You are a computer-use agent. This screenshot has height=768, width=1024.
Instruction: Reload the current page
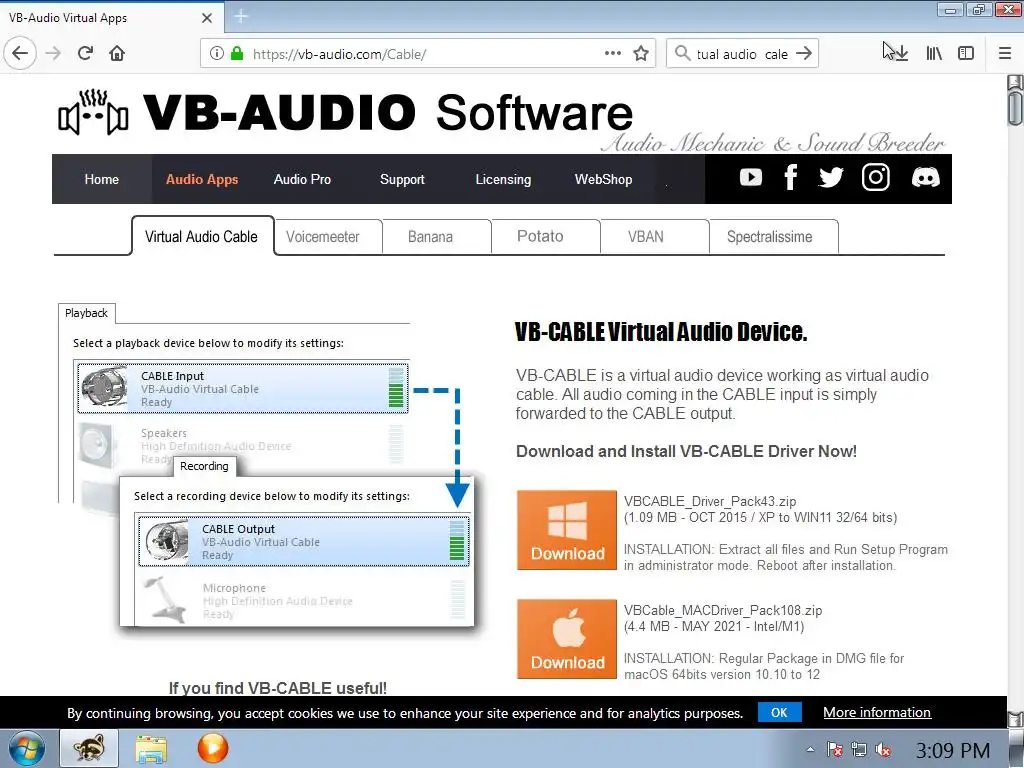pyautogui.click(x=86, y=54)
